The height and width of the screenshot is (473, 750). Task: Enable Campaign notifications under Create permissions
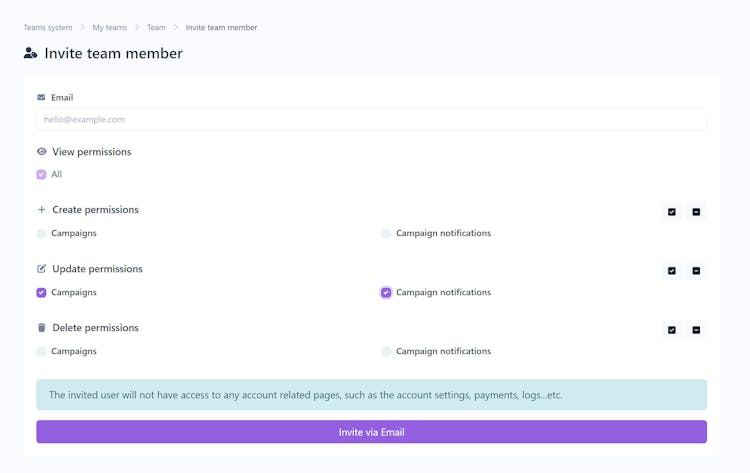386,233
